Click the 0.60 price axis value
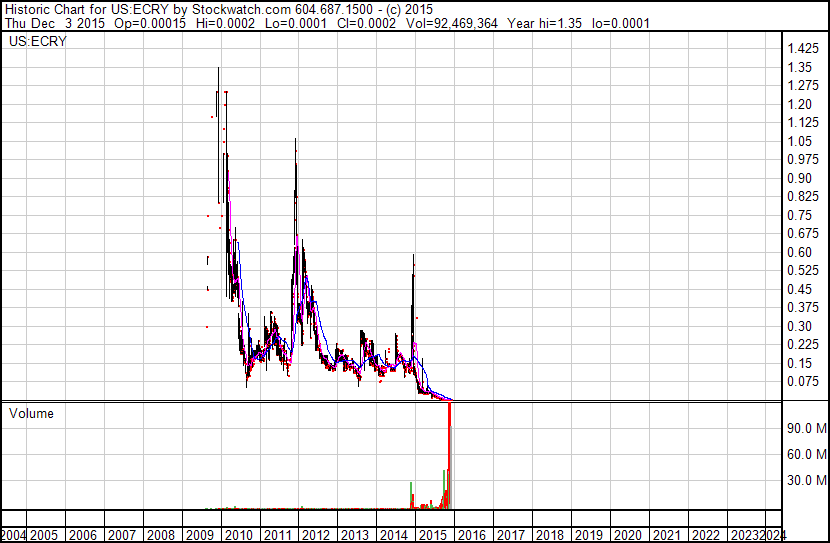The image size is (830, 543). (x=799, y=252)
